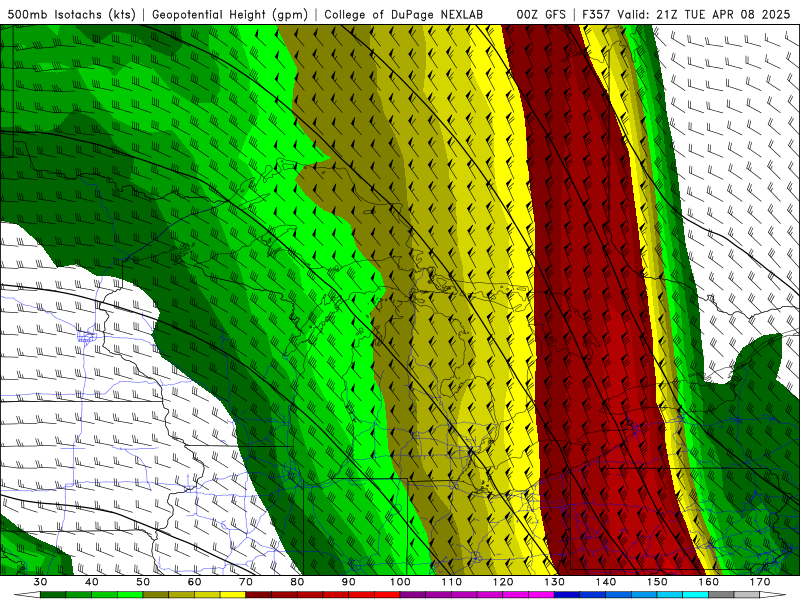
Task: Click the '130' label on the color scale
Action: click(555, 582)
